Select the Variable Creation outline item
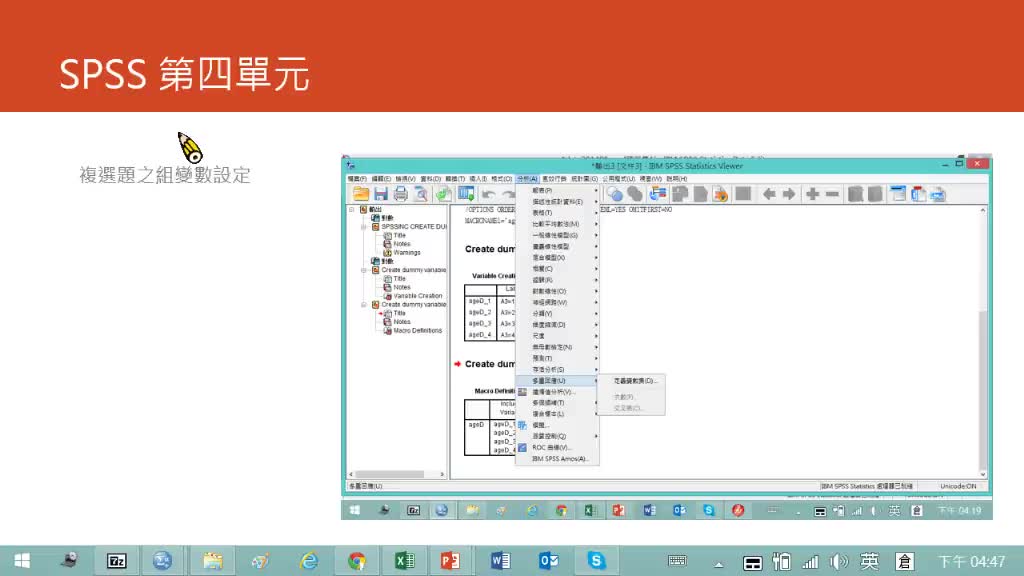This screenshot has height=576, width=1024. click(x=417, y=296)
